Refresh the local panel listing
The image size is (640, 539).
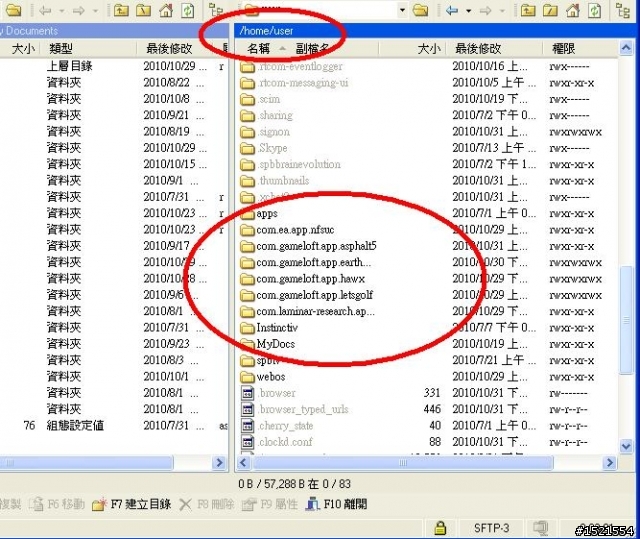(x=188, y=10)
